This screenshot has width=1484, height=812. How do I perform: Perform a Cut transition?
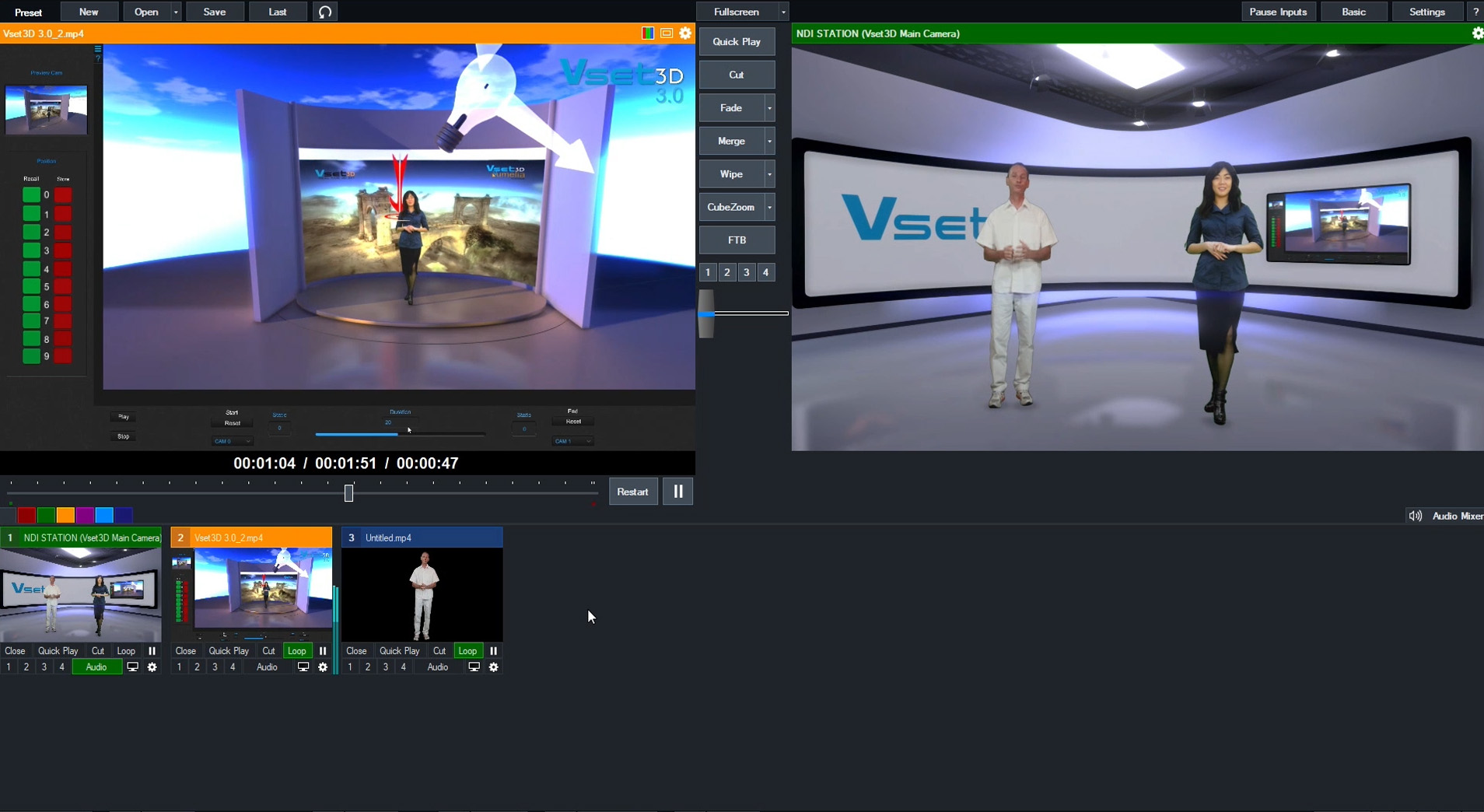point(737,75)
